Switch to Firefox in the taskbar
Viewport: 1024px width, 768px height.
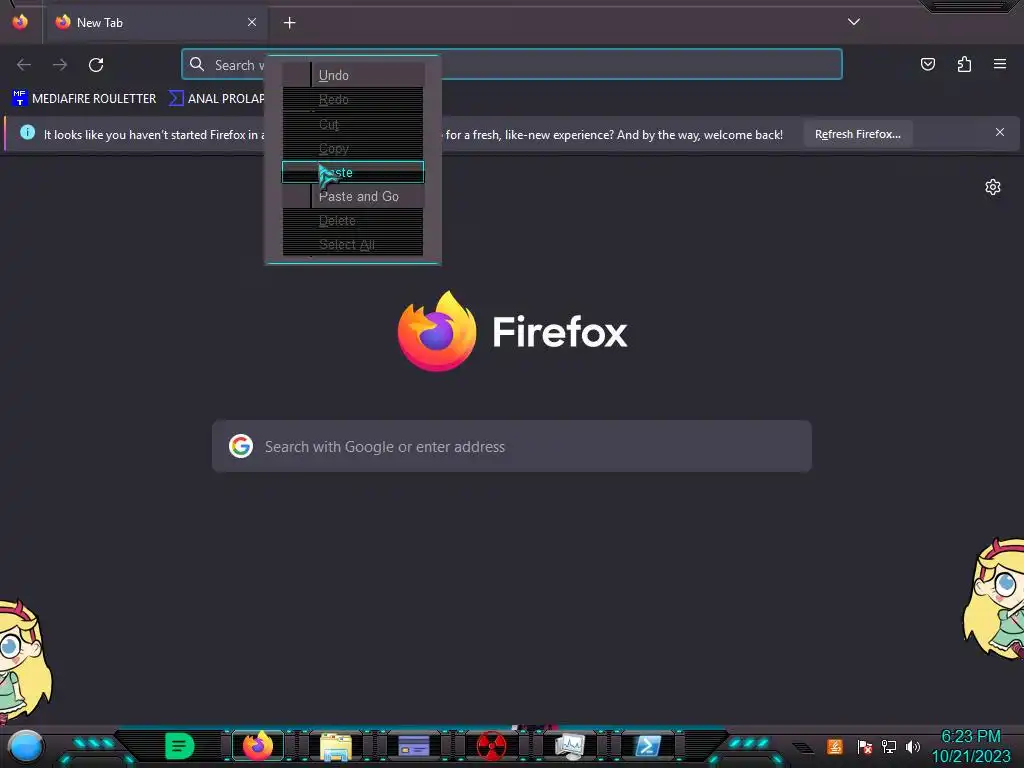pyautogui.click(x=257, y=746)
